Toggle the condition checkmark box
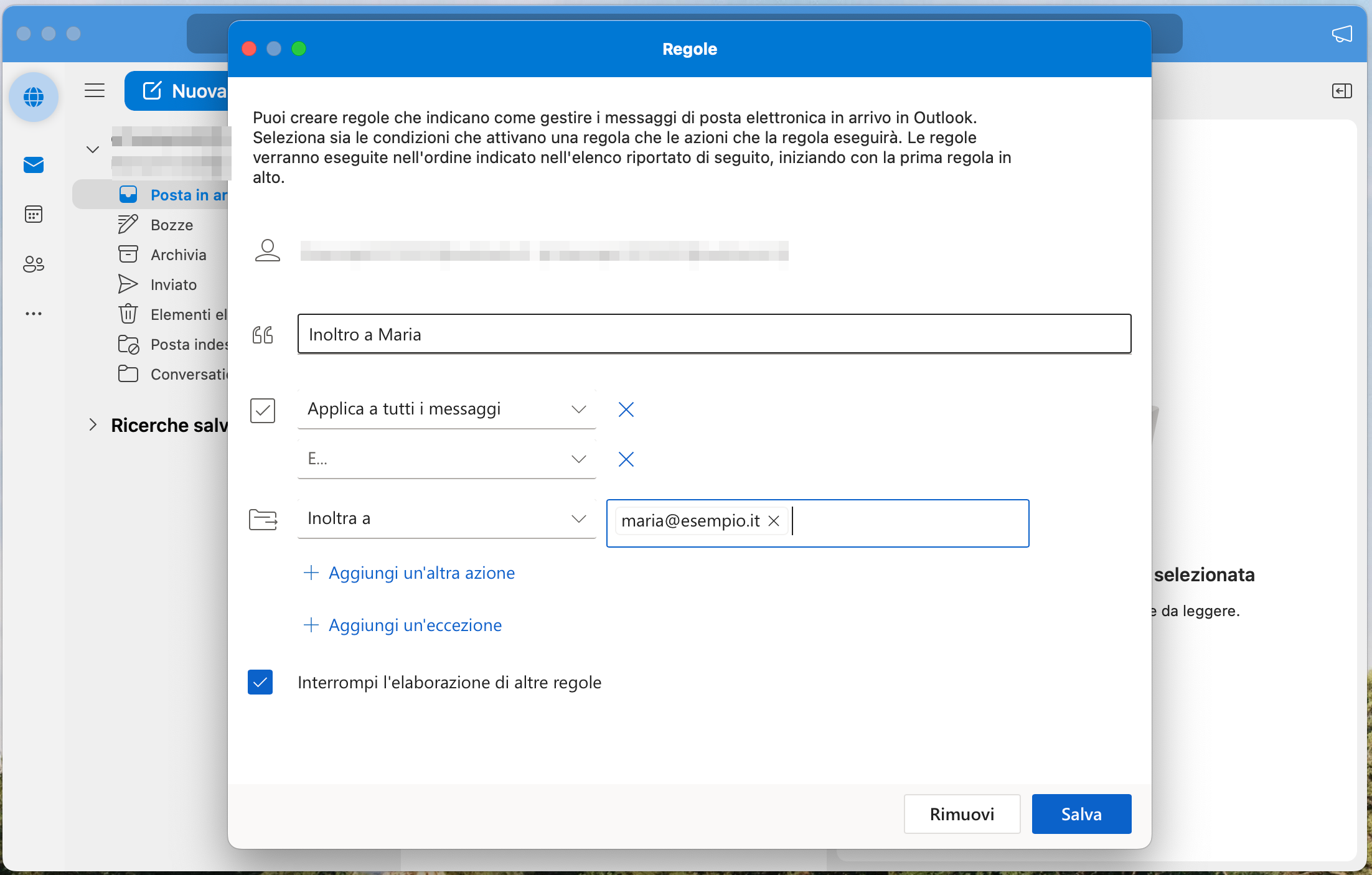The width and height of the screenshot is (1372, 875). tap(263, 411)
